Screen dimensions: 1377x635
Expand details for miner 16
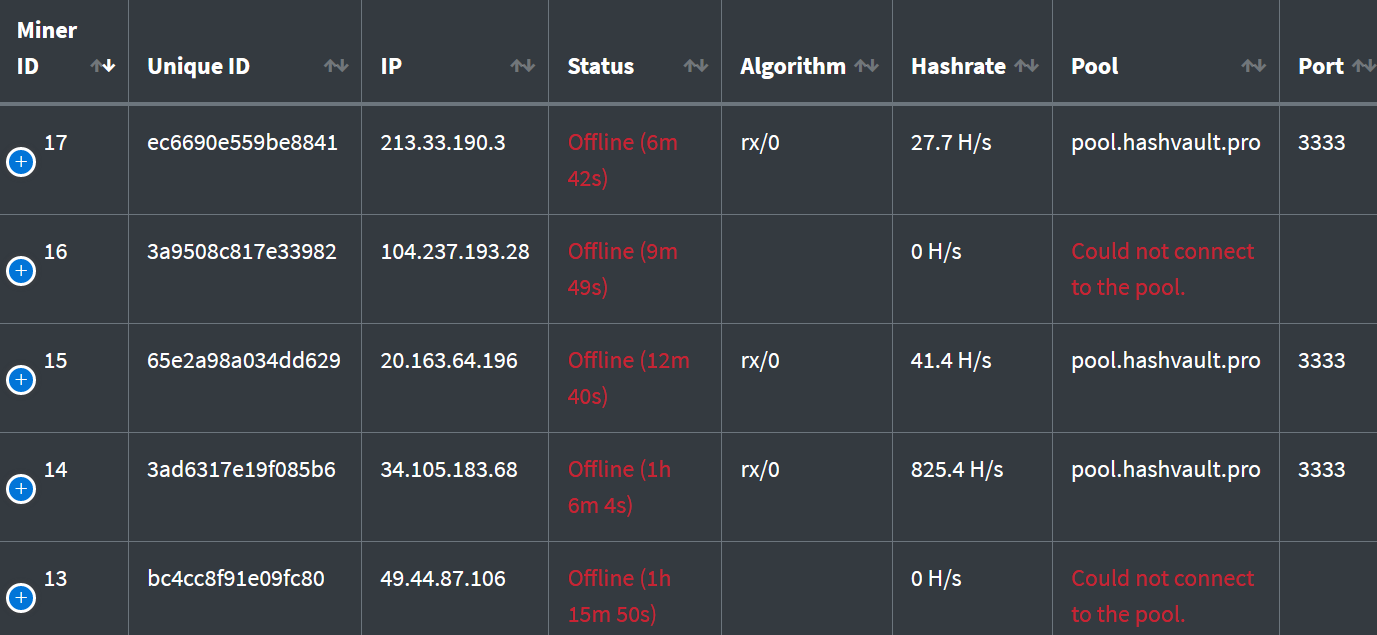pyautogui.click(x=21, y=271)
